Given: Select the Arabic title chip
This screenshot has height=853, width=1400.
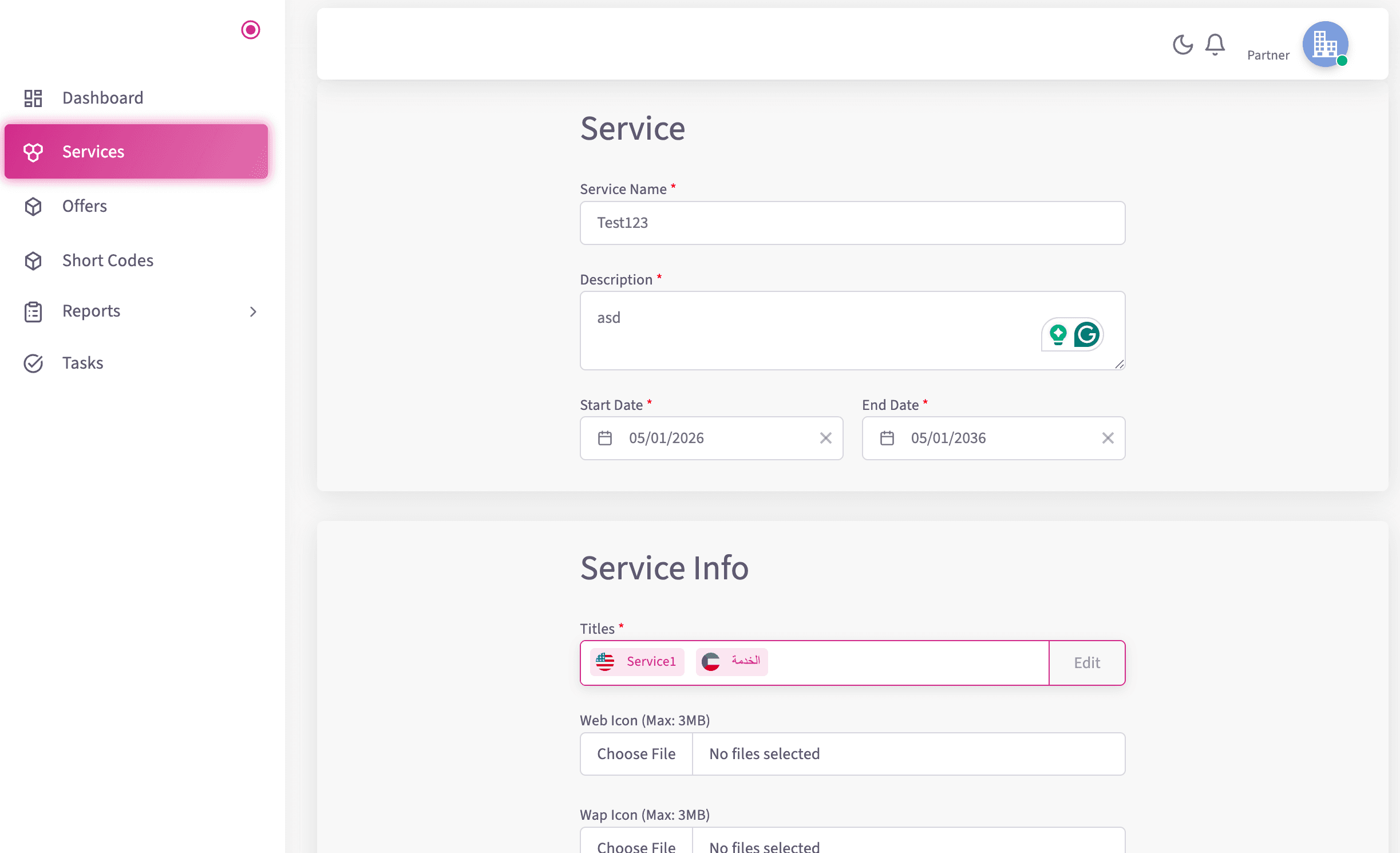Looking at the screenshot, I should coord(731,662).
